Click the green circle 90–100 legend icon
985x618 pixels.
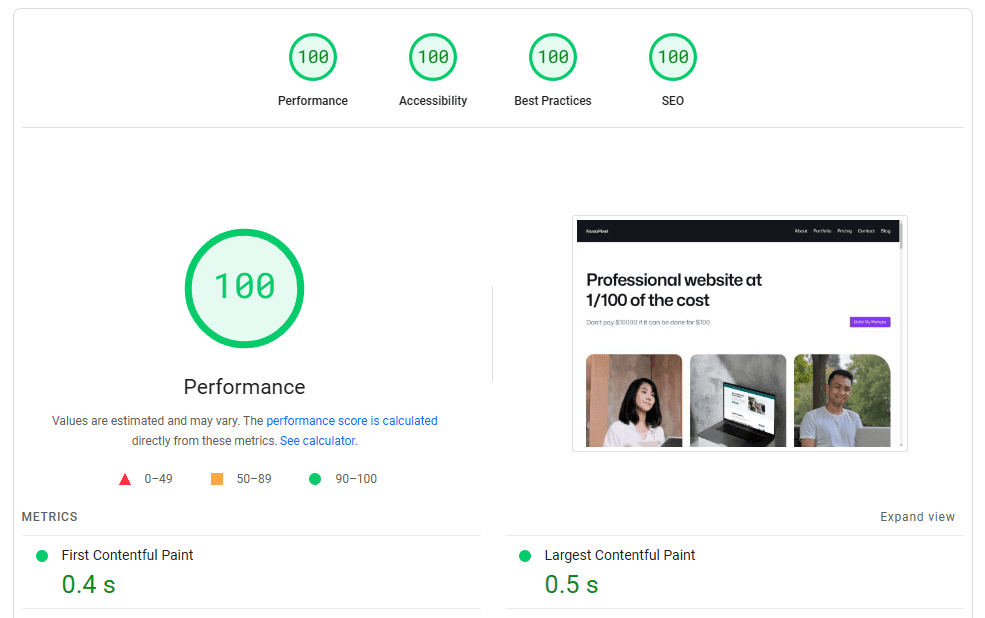coord(315,479)
